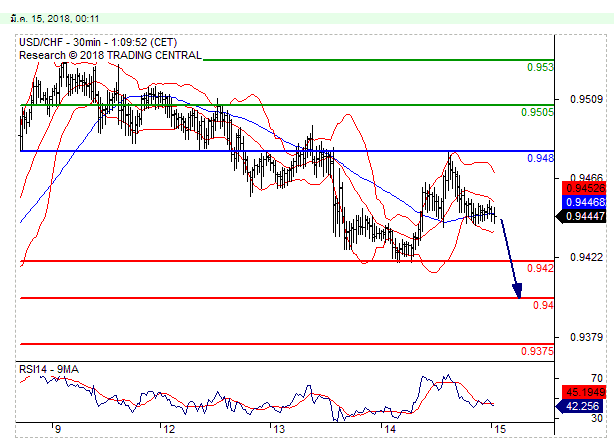The image size is (614, 444).
Task: Click the date axis label '14'
Action: point(390,429)
